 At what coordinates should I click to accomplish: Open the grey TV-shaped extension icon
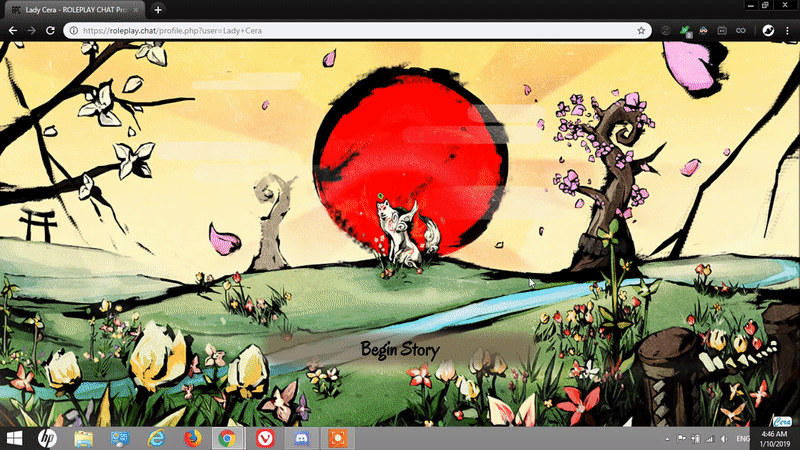pyautogui.click(x=722, y=31)
